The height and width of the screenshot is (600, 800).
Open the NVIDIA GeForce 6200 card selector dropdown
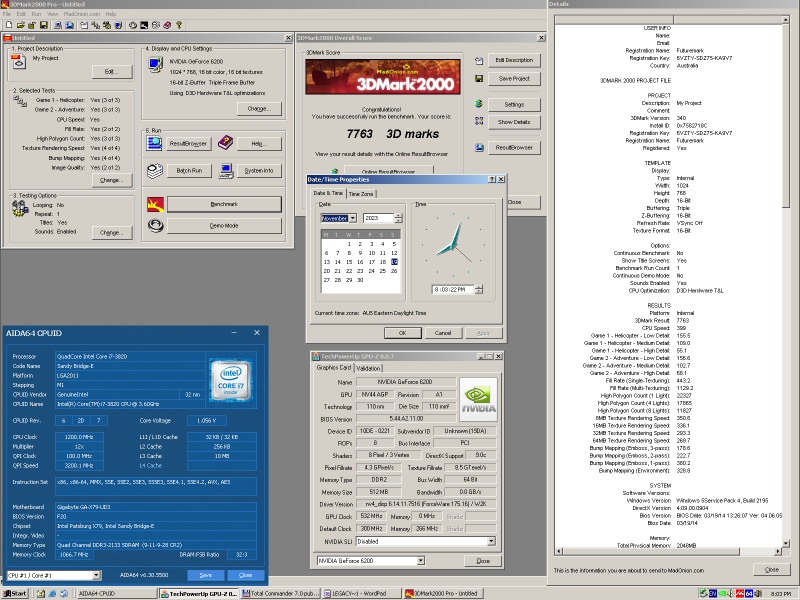coord(420,561)
